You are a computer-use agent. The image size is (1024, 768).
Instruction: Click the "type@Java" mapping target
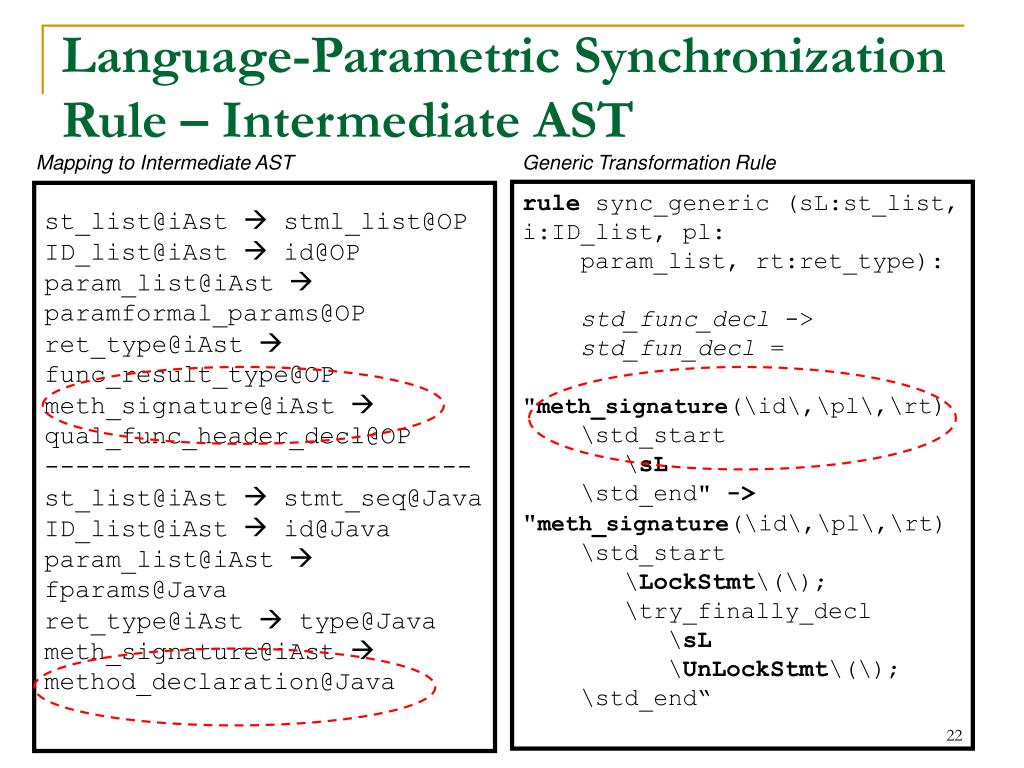[367, 621]
